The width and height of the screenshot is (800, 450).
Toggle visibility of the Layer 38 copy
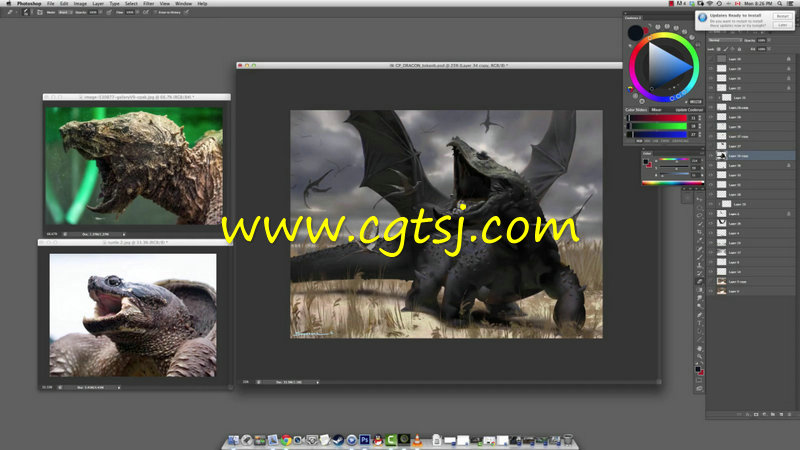(x=711, y=156)
